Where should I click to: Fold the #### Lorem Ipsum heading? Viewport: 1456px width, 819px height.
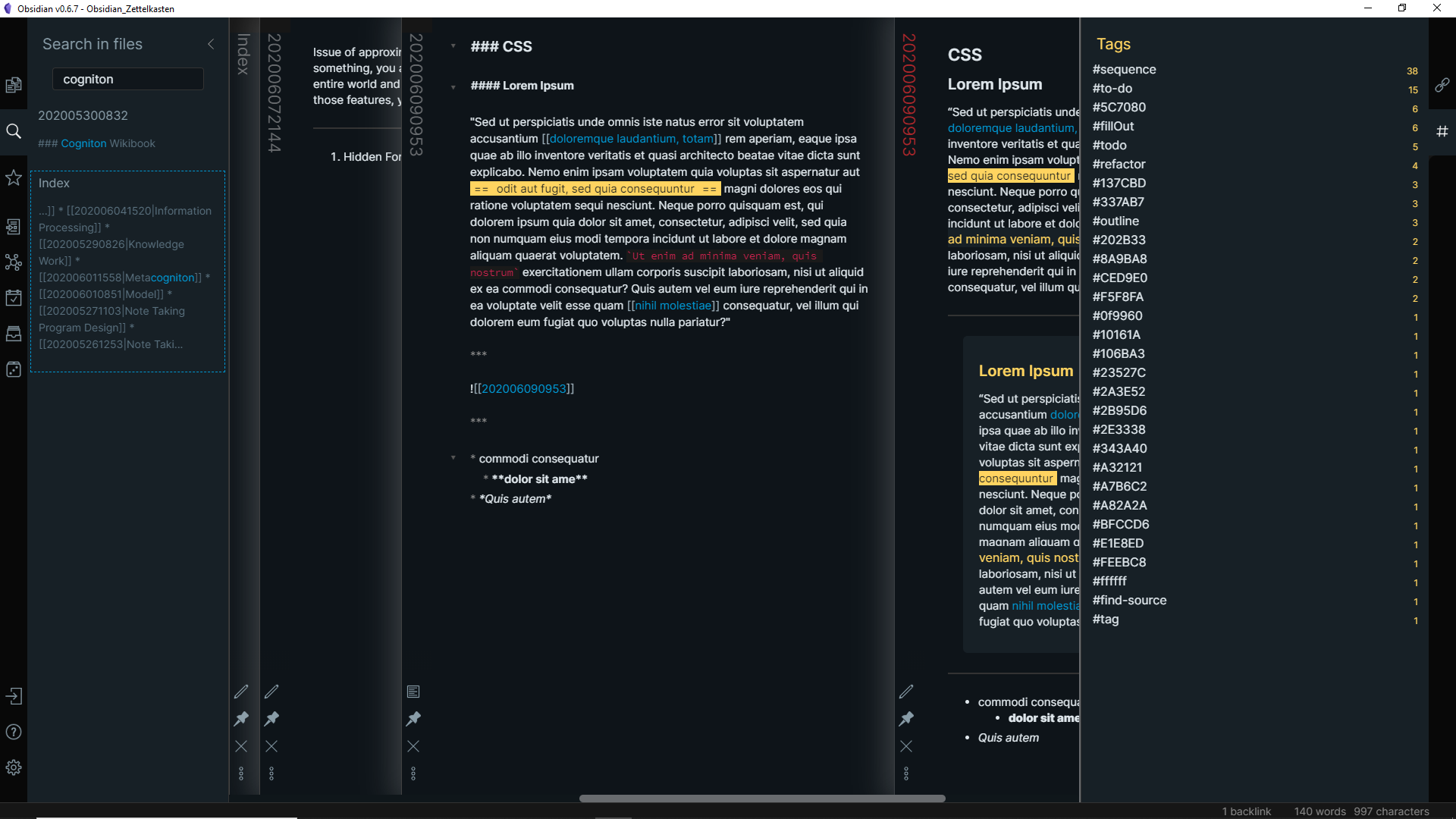click(453, 86)
